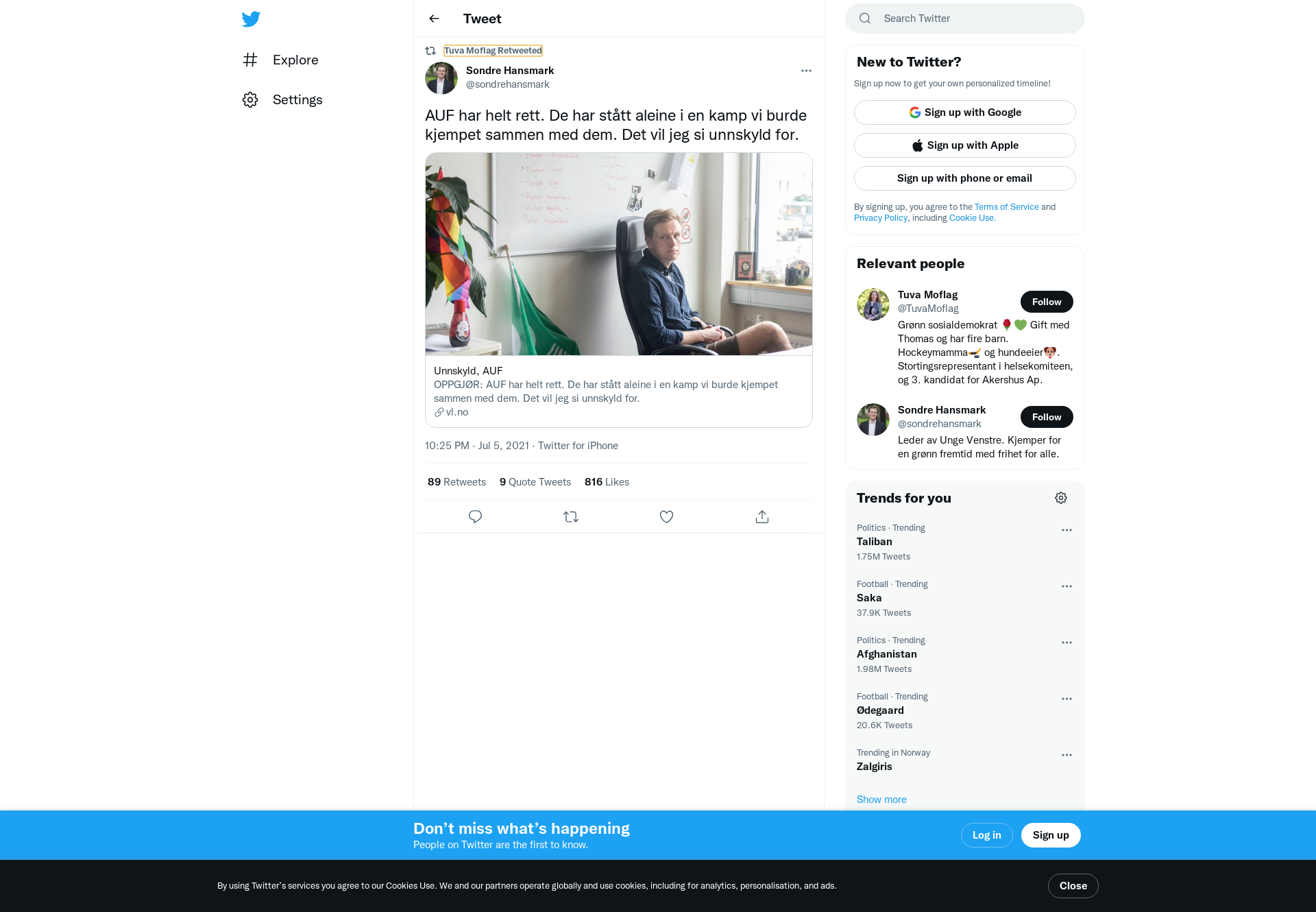The width and height of the screenshot is (1316, 912).
Task: Open the share tweet icon
Action: [x=762, y=516]
